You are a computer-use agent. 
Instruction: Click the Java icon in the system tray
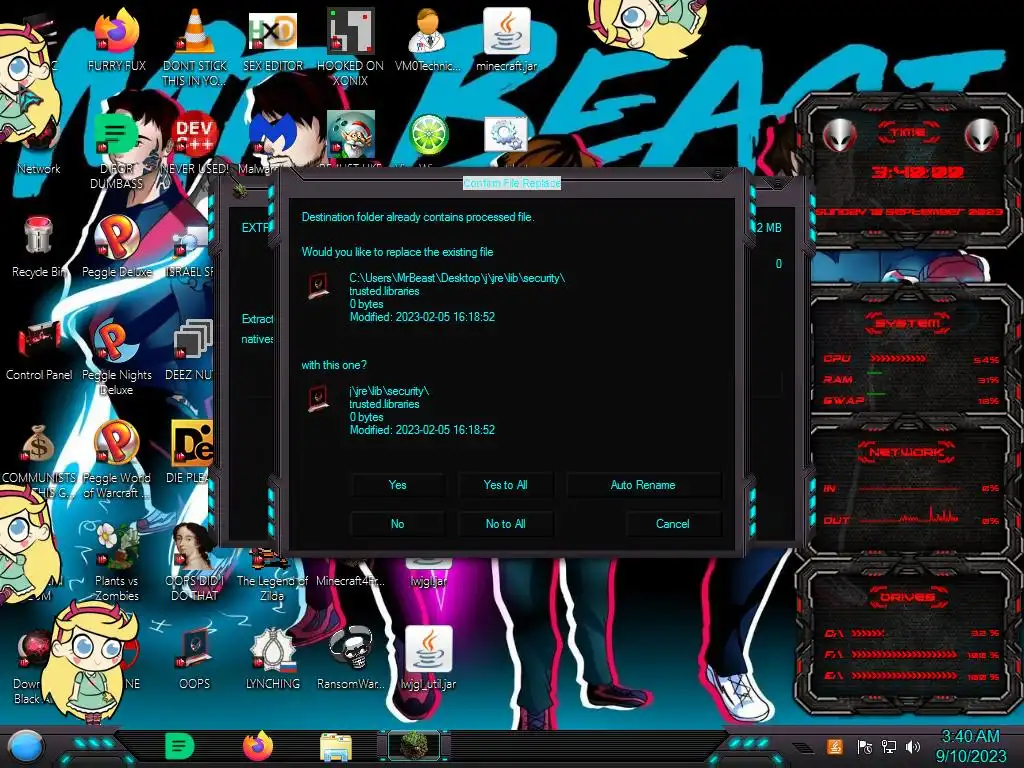point(835,746)
